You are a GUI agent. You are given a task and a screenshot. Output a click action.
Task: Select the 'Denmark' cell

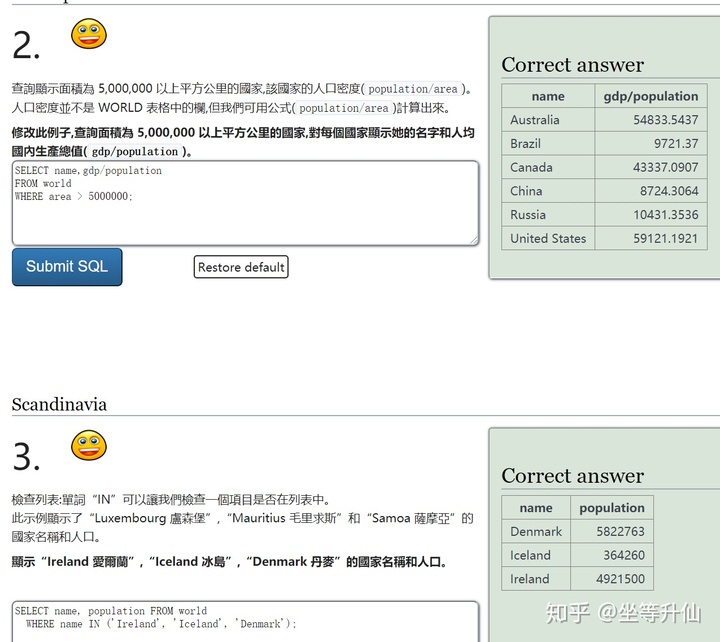tap(536, 531)
